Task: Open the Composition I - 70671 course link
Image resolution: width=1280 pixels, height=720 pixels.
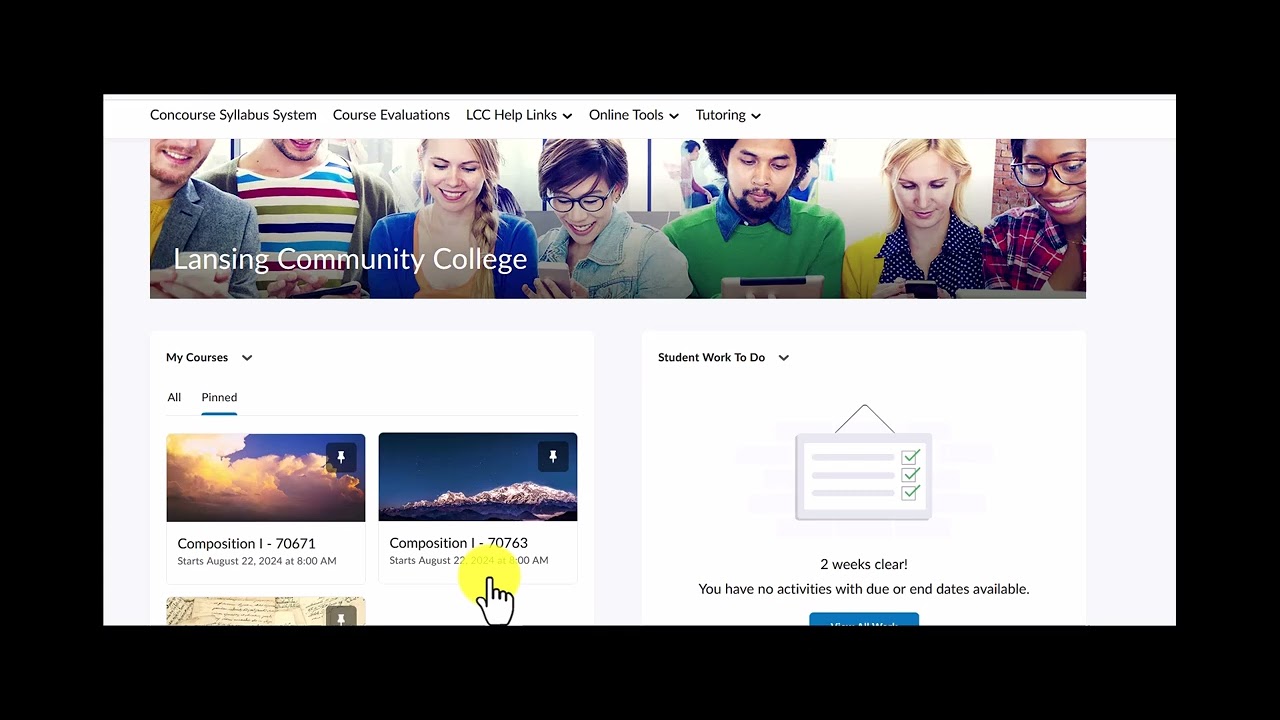Action: [x=246, y=543]
